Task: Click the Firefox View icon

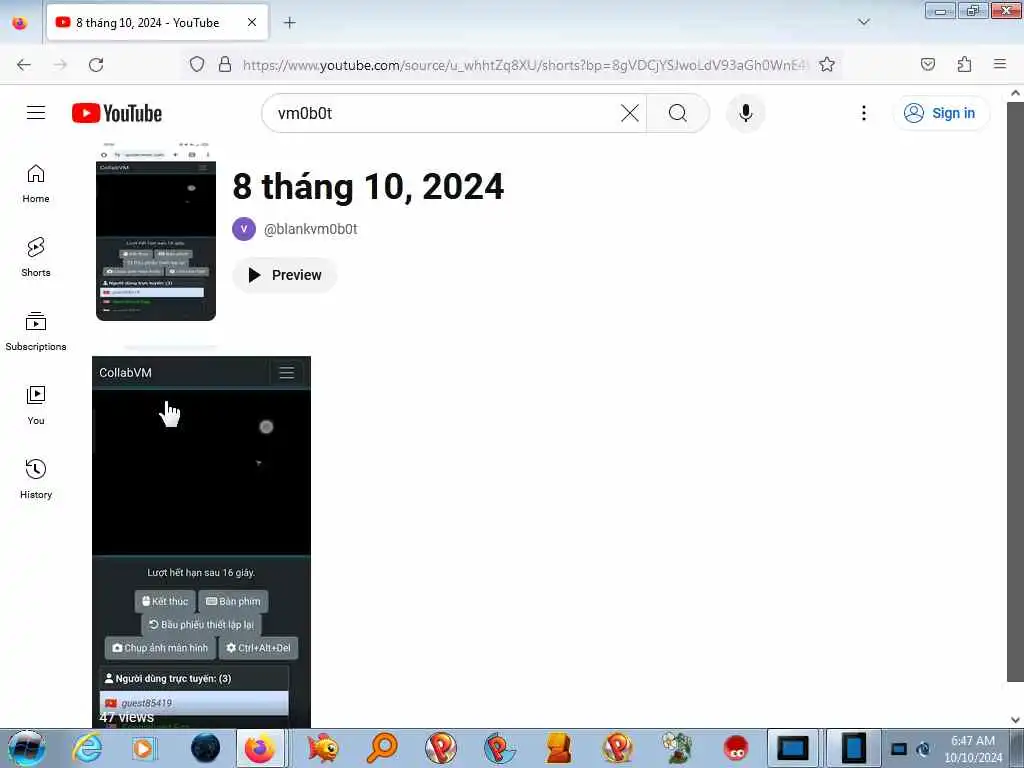Action: tap(20, 23)
